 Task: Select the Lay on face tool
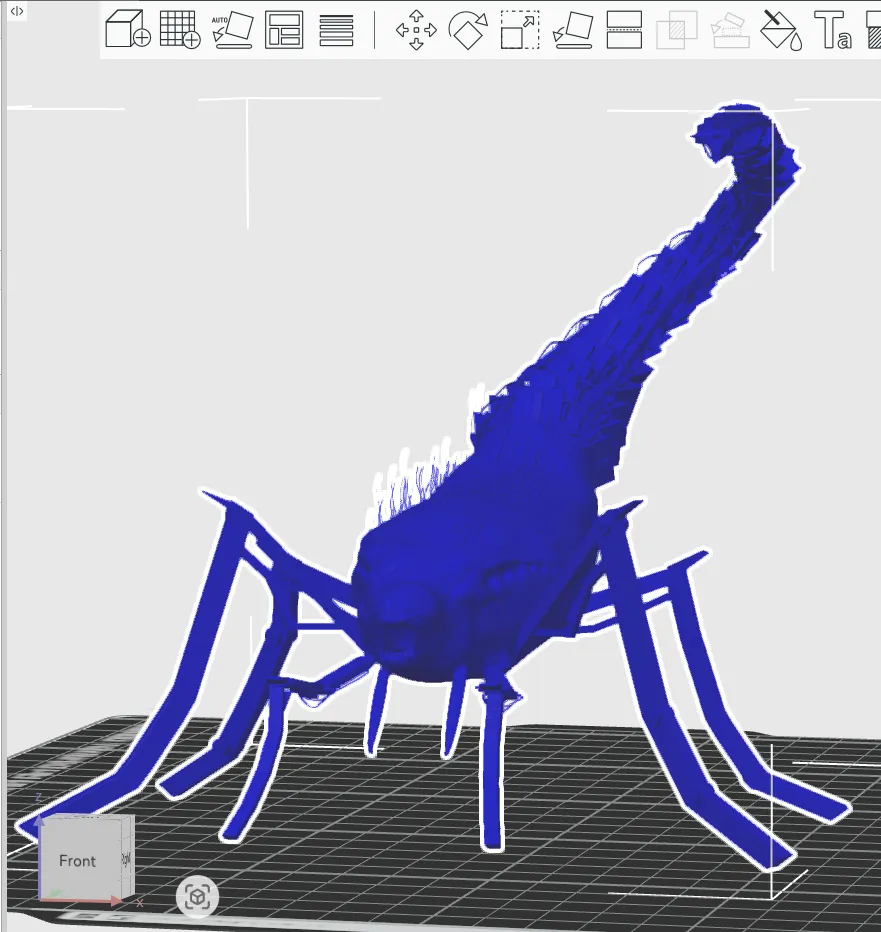[x=572, y=30]
